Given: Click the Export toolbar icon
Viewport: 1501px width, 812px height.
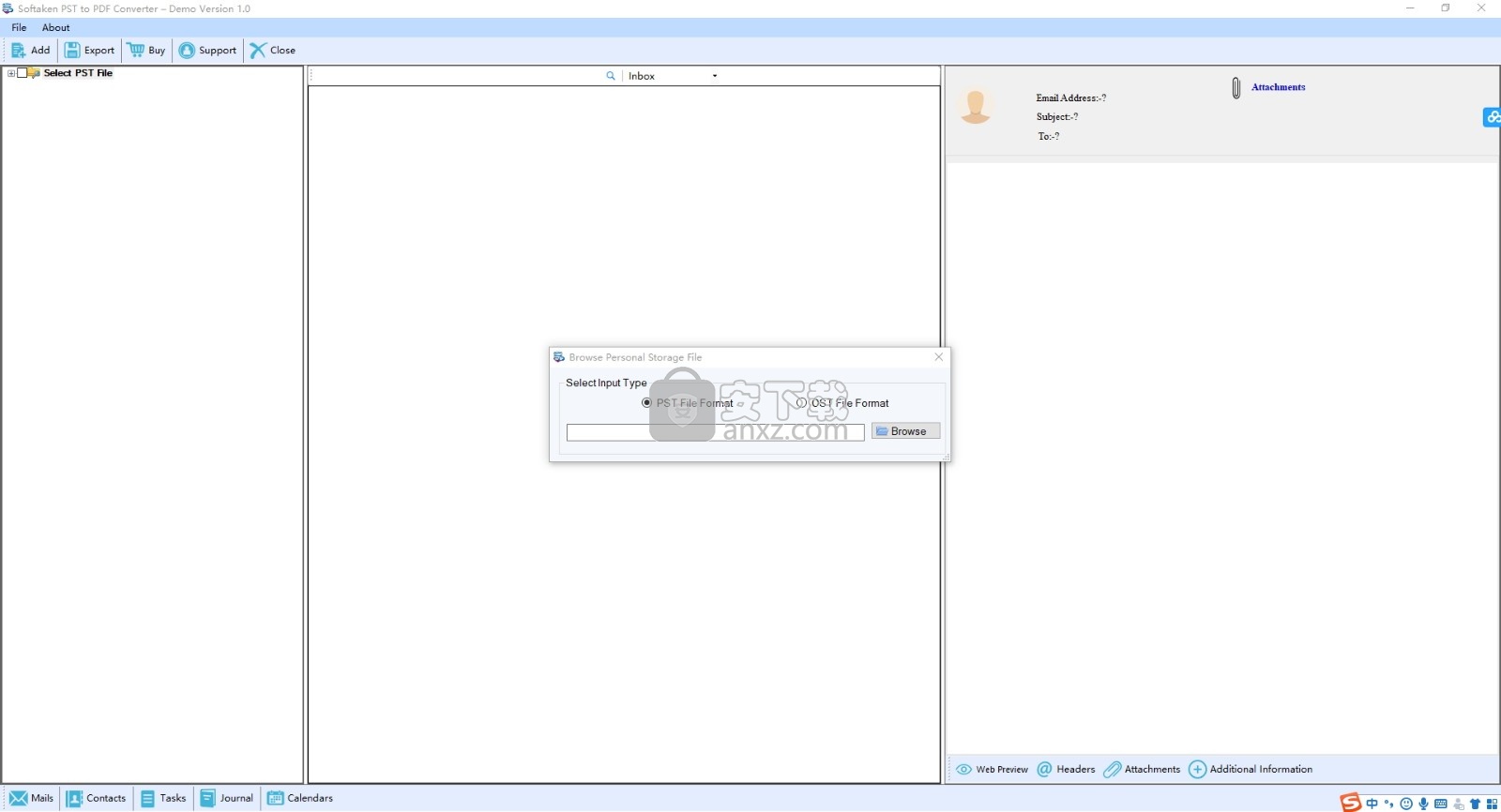Looking at the screenshot, I should (72, 51).
